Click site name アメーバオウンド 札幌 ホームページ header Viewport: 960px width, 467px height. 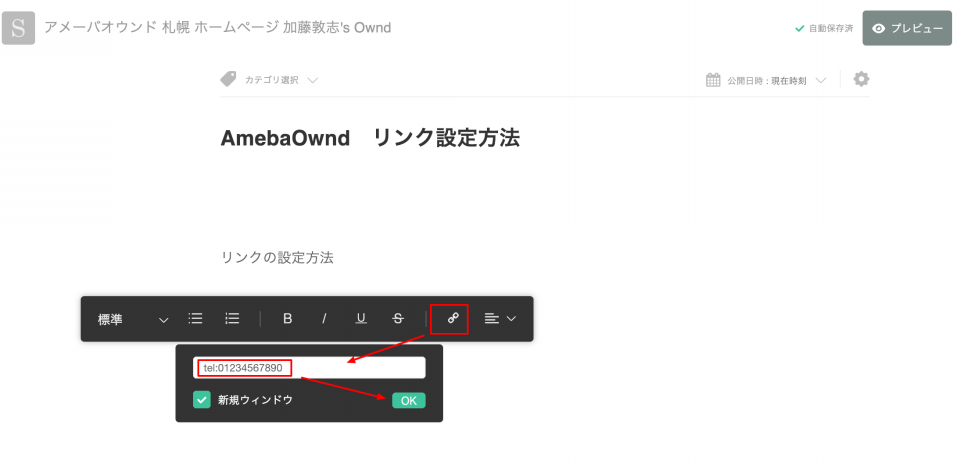[x=217, y=28]
